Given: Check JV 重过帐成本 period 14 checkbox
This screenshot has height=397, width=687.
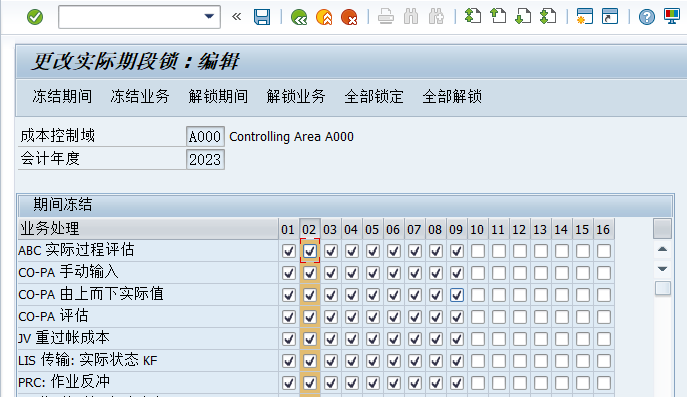Looking at the screenshot, I should 562,339.
